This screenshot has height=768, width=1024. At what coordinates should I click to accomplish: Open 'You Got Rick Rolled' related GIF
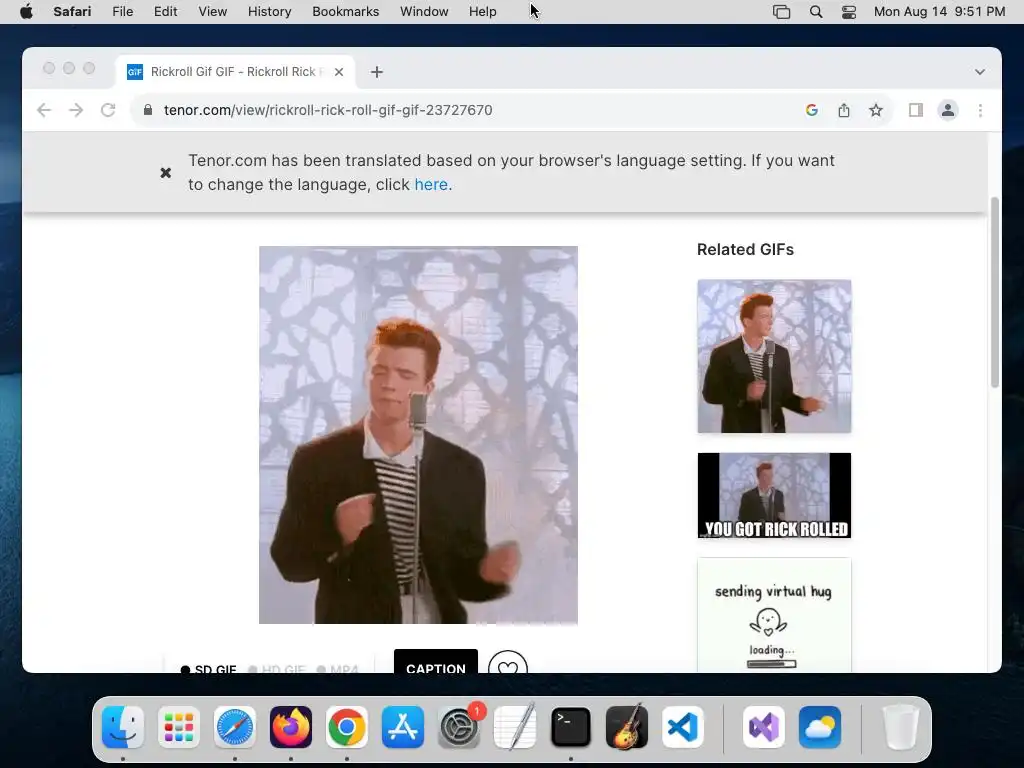(774, 496)
